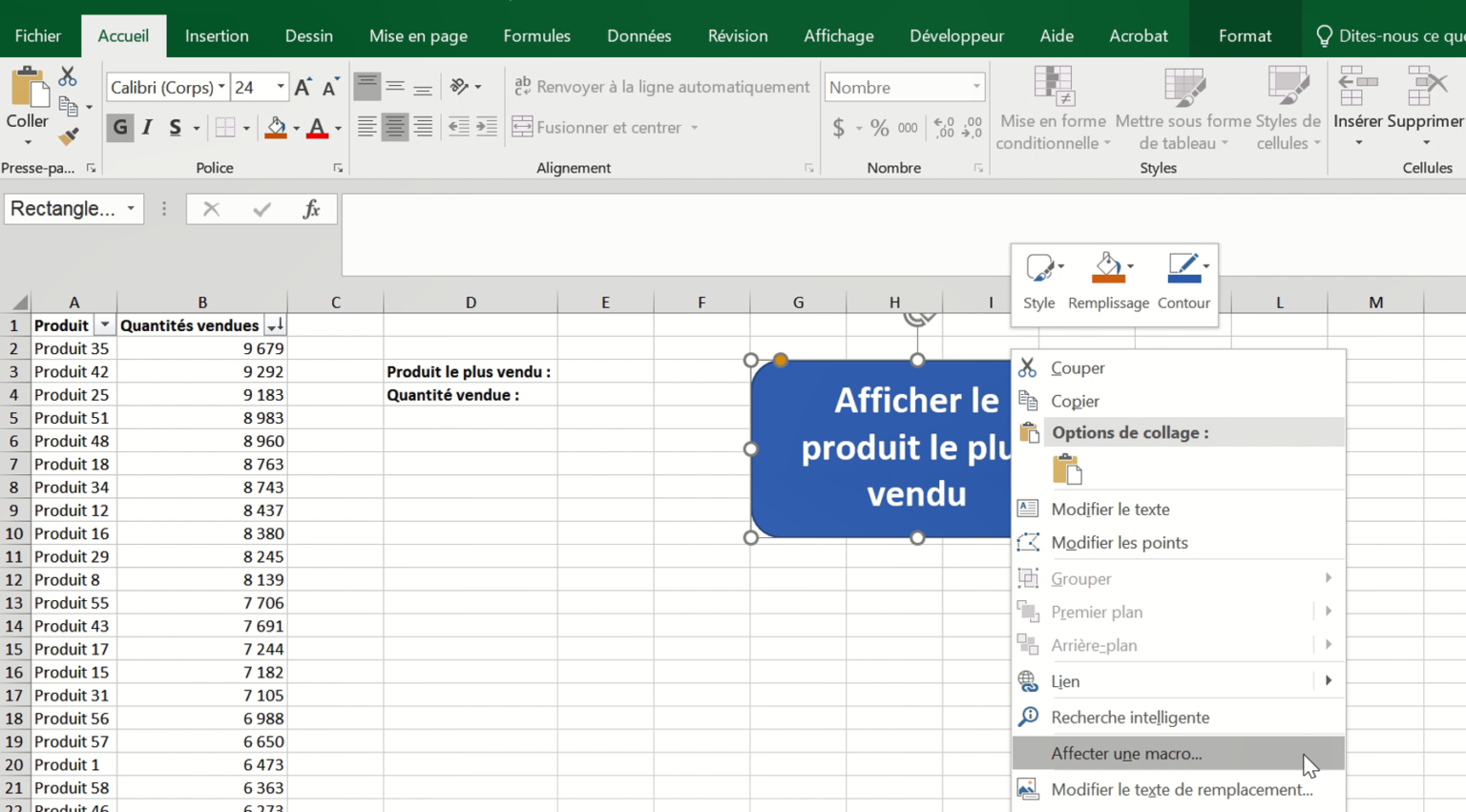Open the Produit column filter dropdown
This screenshot has width=1466, height=812.
[x=104, y=325]
